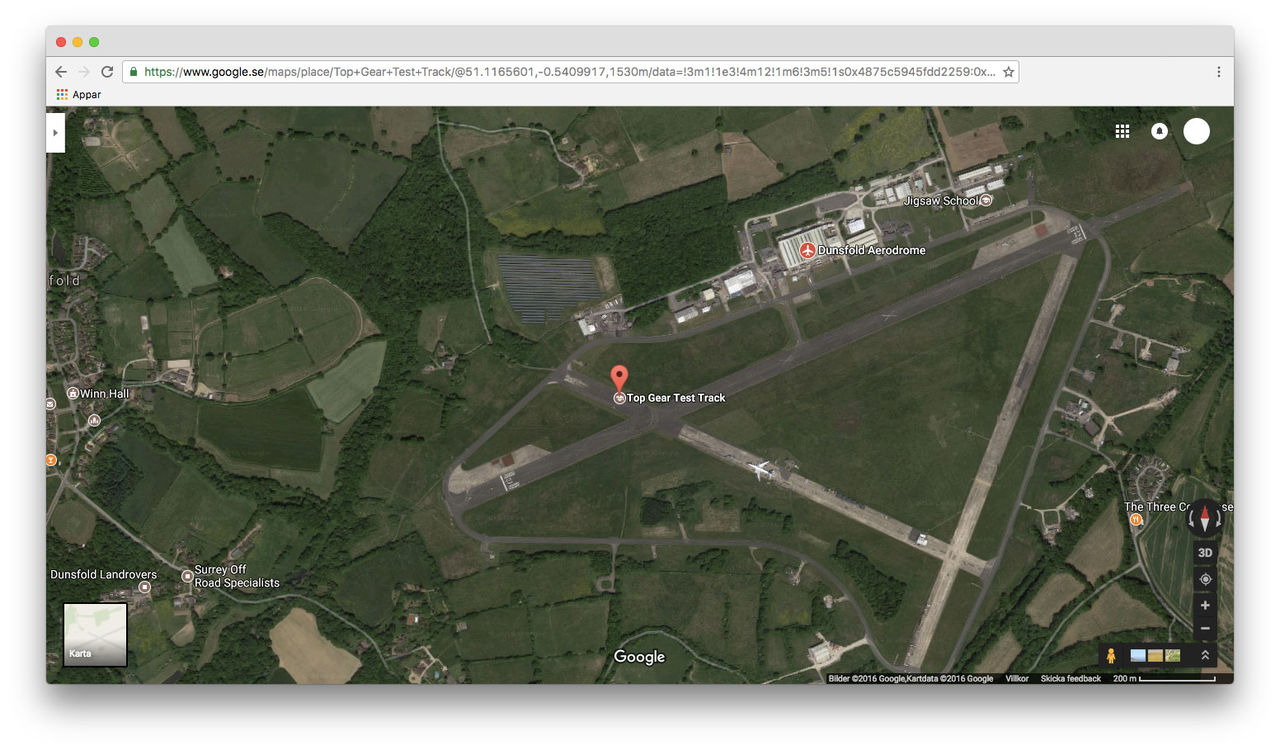Screen dimensions: 1280x750
Task: Click the compass to reset north
Action: click(x=1205, y=519)
